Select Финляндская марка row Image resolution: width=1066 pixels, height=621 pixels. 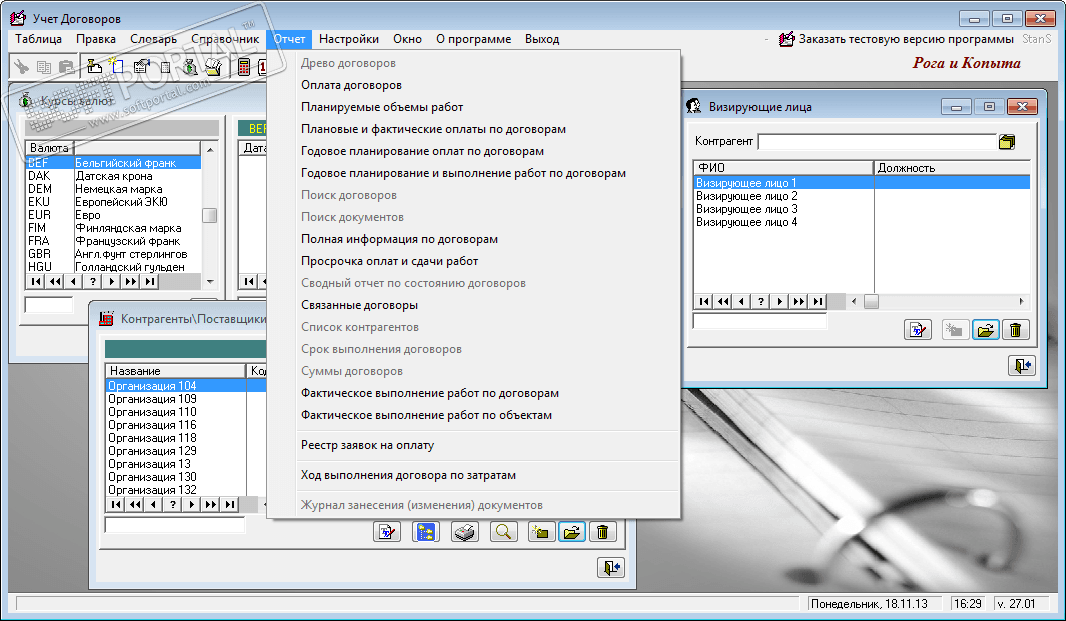pyautogui.click(x=114, y=228)
